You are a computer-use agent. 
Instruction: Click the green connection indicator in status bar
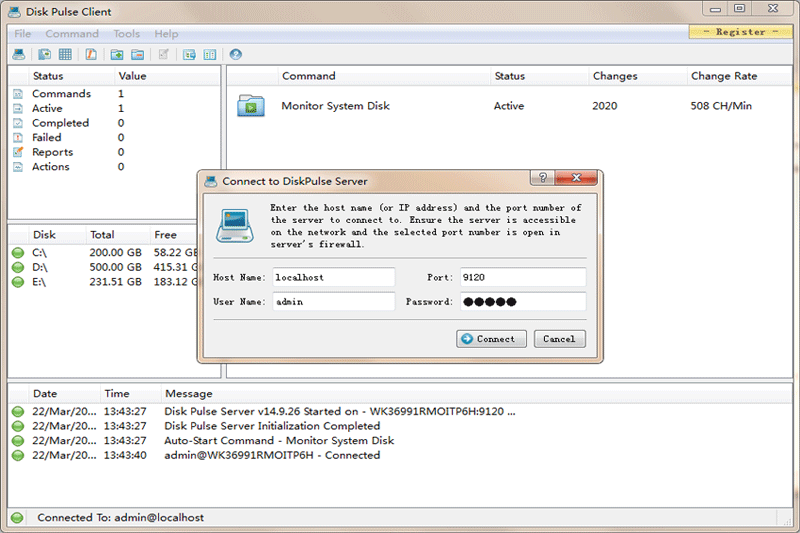(x=17, y=518)
